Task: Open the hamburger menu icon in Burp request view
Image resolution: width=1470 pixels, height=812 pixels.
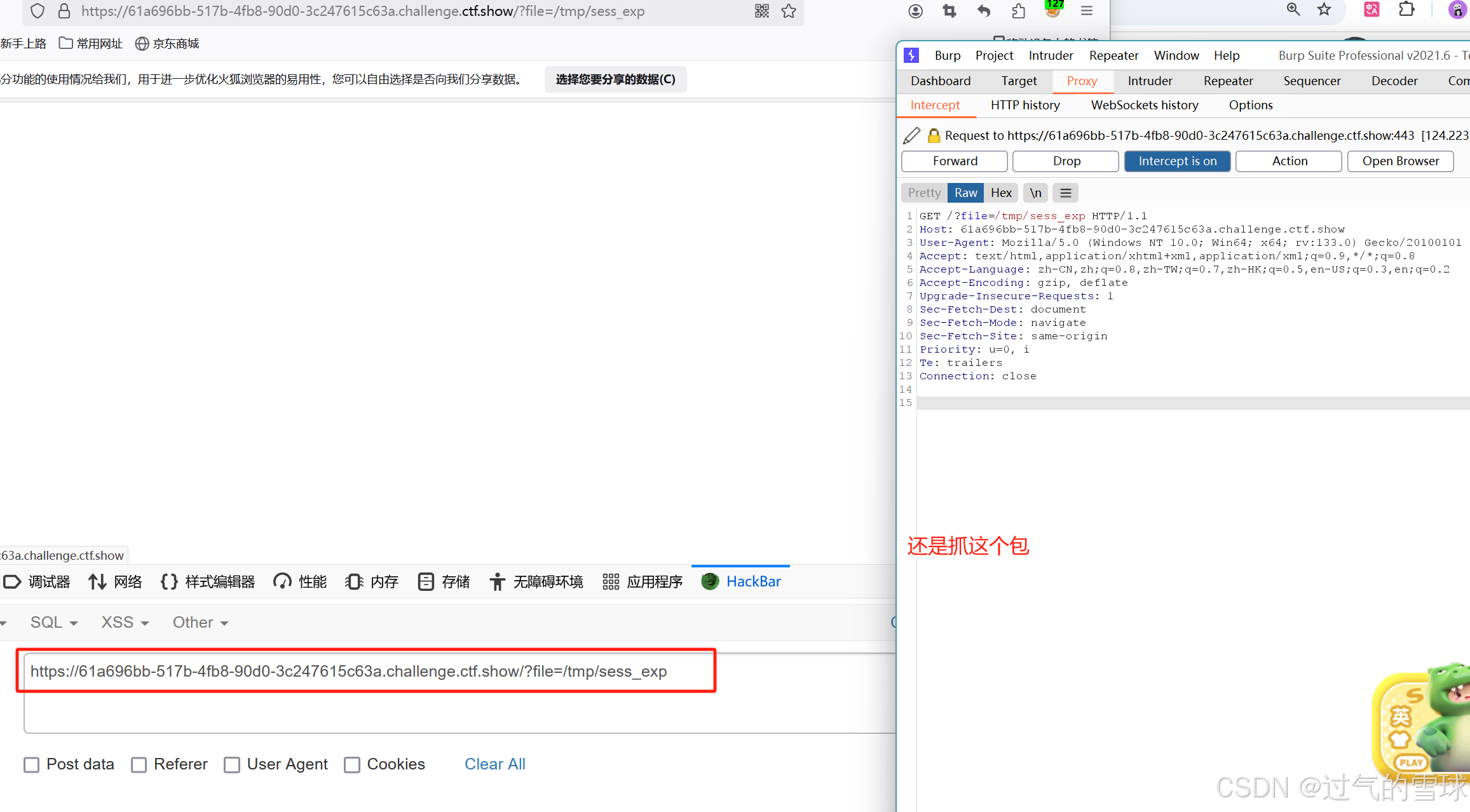Action: 1065,193
